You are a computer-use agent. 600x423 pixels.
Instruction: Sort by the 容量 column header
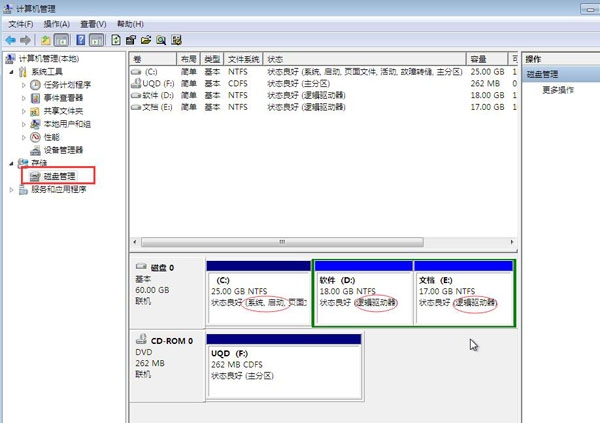[x=487, y=59]
